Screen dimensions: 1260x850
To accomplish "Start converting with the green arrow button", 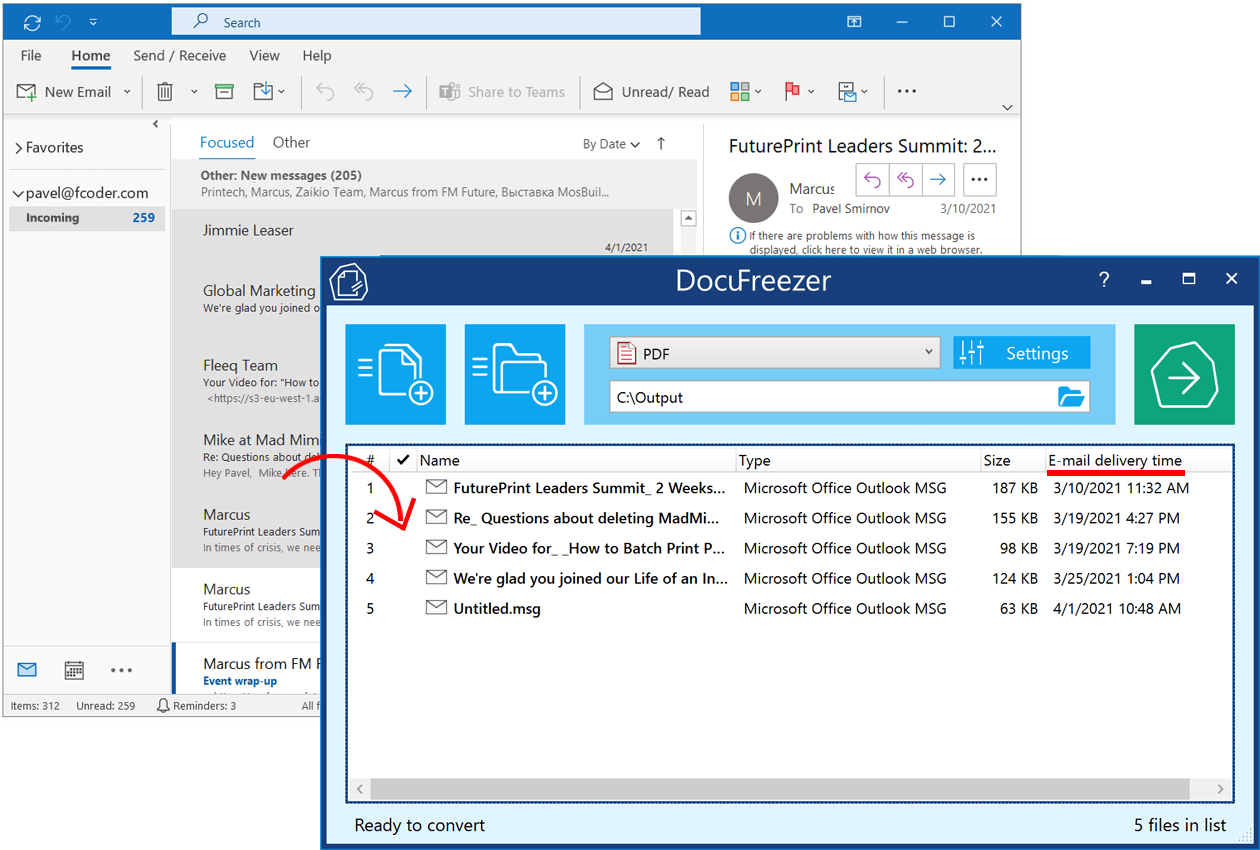I will (1184, 374).
